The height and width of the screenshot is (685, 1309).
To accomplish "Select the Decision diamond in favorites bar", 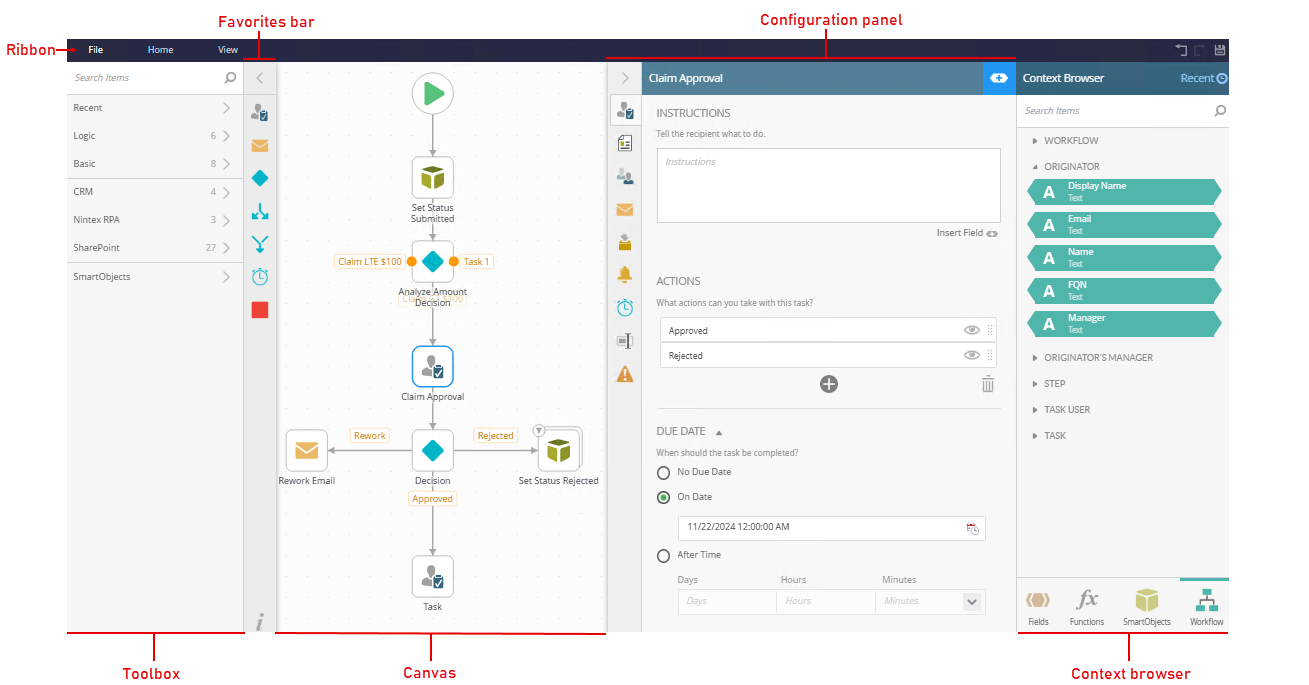I will 260,178.
